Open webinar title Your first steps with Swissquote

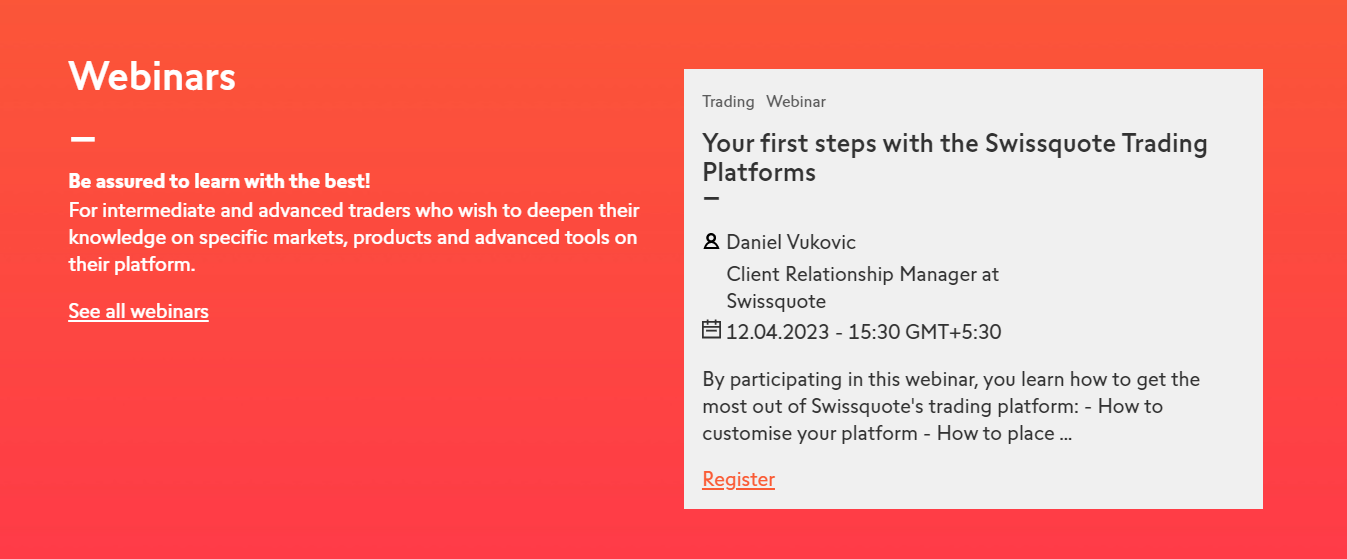pyautogui.click(x=954, y=157)
